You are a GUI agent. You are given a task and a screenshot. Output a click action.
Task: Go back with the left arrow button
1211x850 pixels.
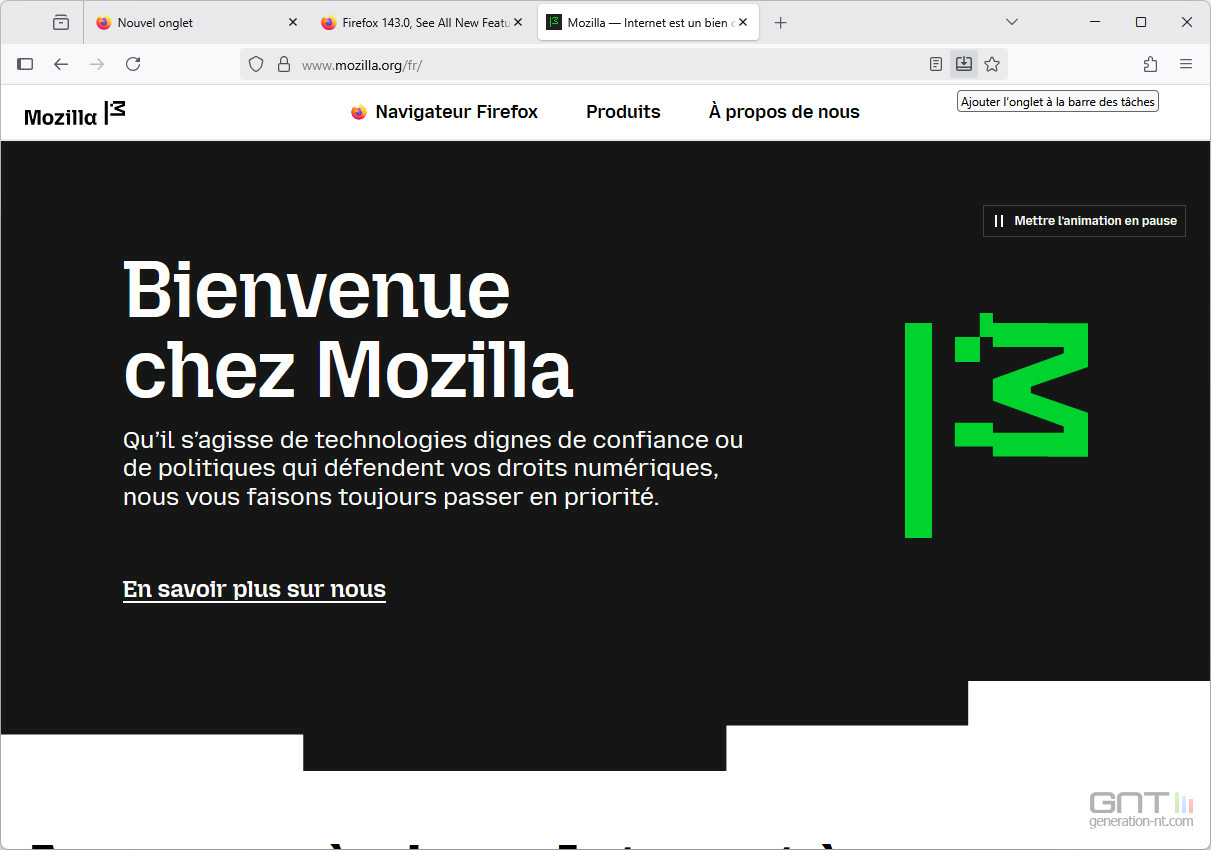[61, 64]
